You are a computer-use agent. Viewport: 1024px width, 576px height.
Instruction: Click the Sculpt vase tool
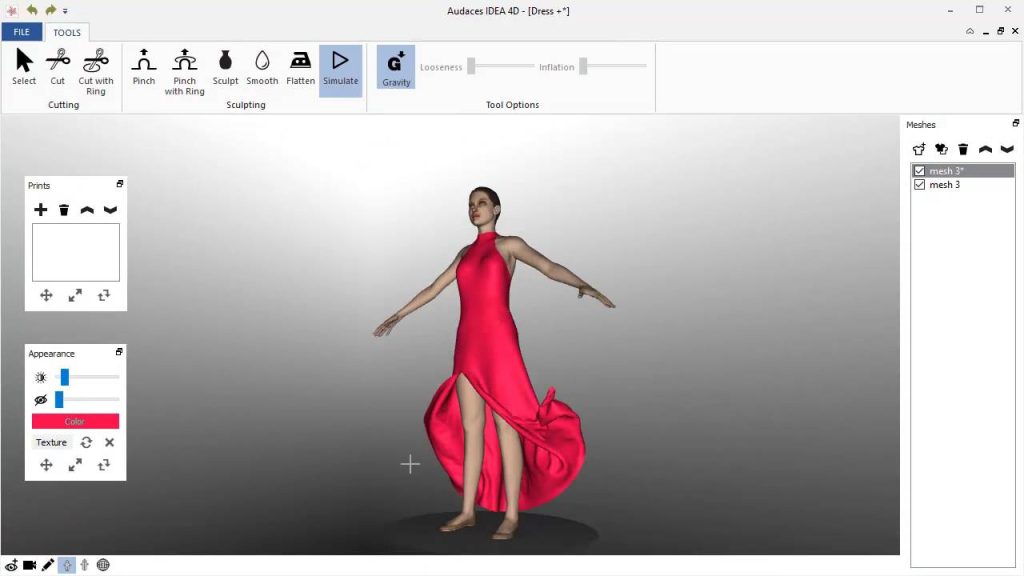coord(225,68)
